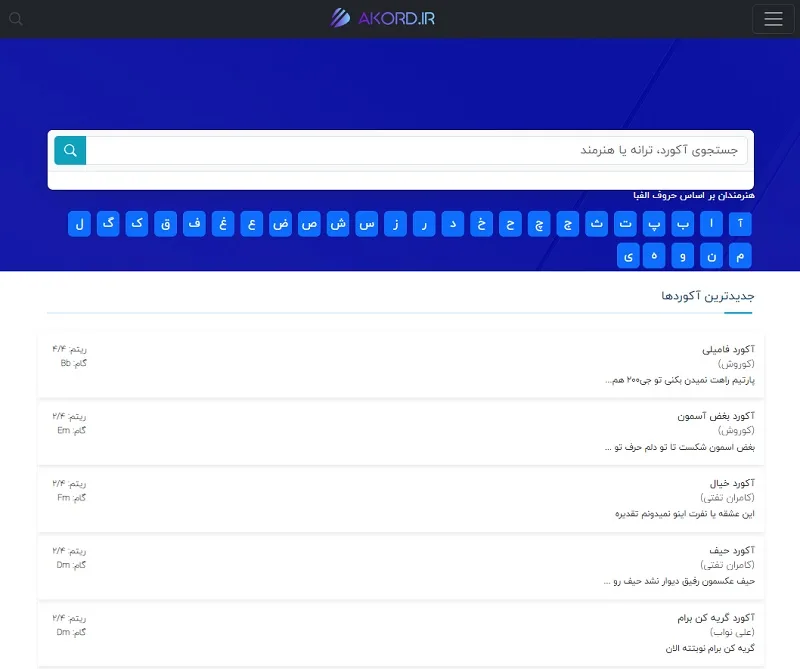Go to homepage via AKORD.IR logo
The width and height of the screenshot is (800, 669).
pyautogui.click(x=383, y=18)
